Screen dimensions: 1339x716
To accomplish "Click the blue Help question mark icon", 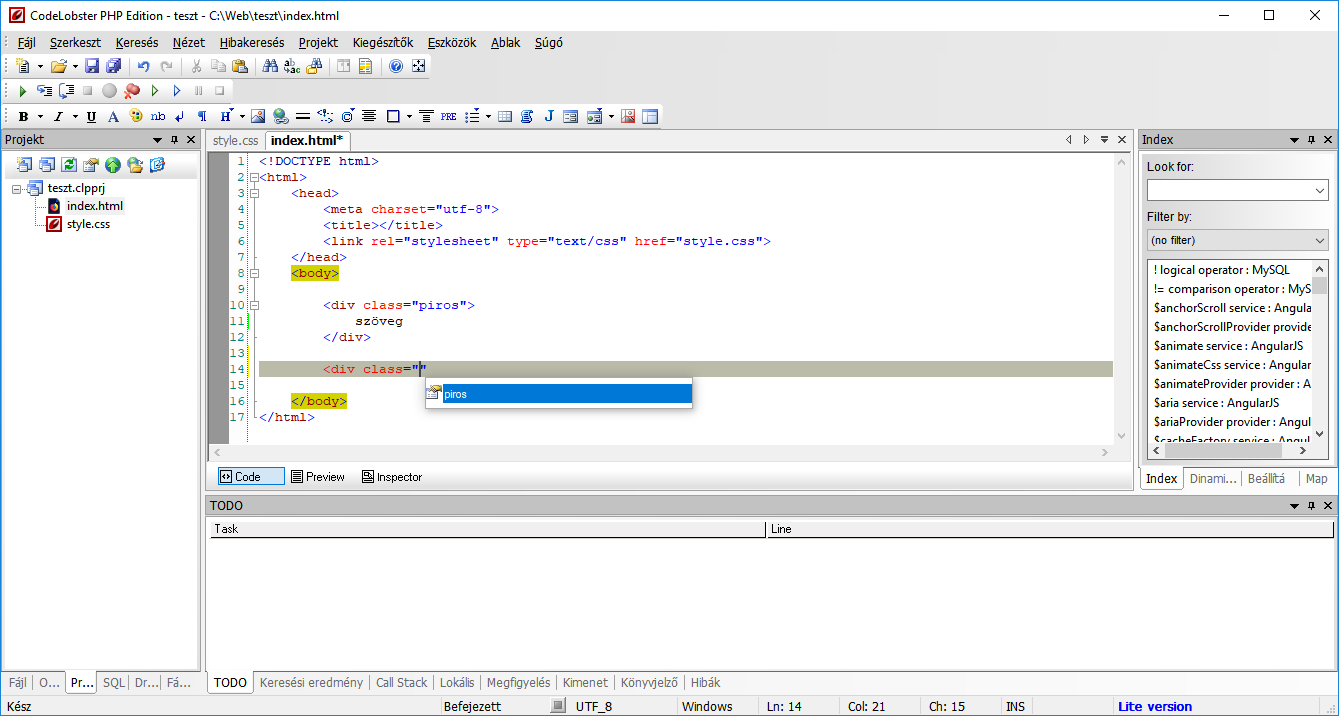I will (396, 66).
